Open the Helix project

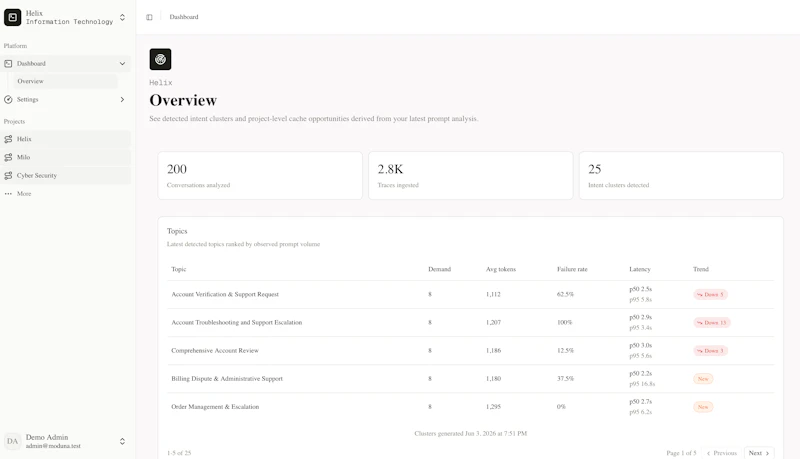(x=65, y=139)
